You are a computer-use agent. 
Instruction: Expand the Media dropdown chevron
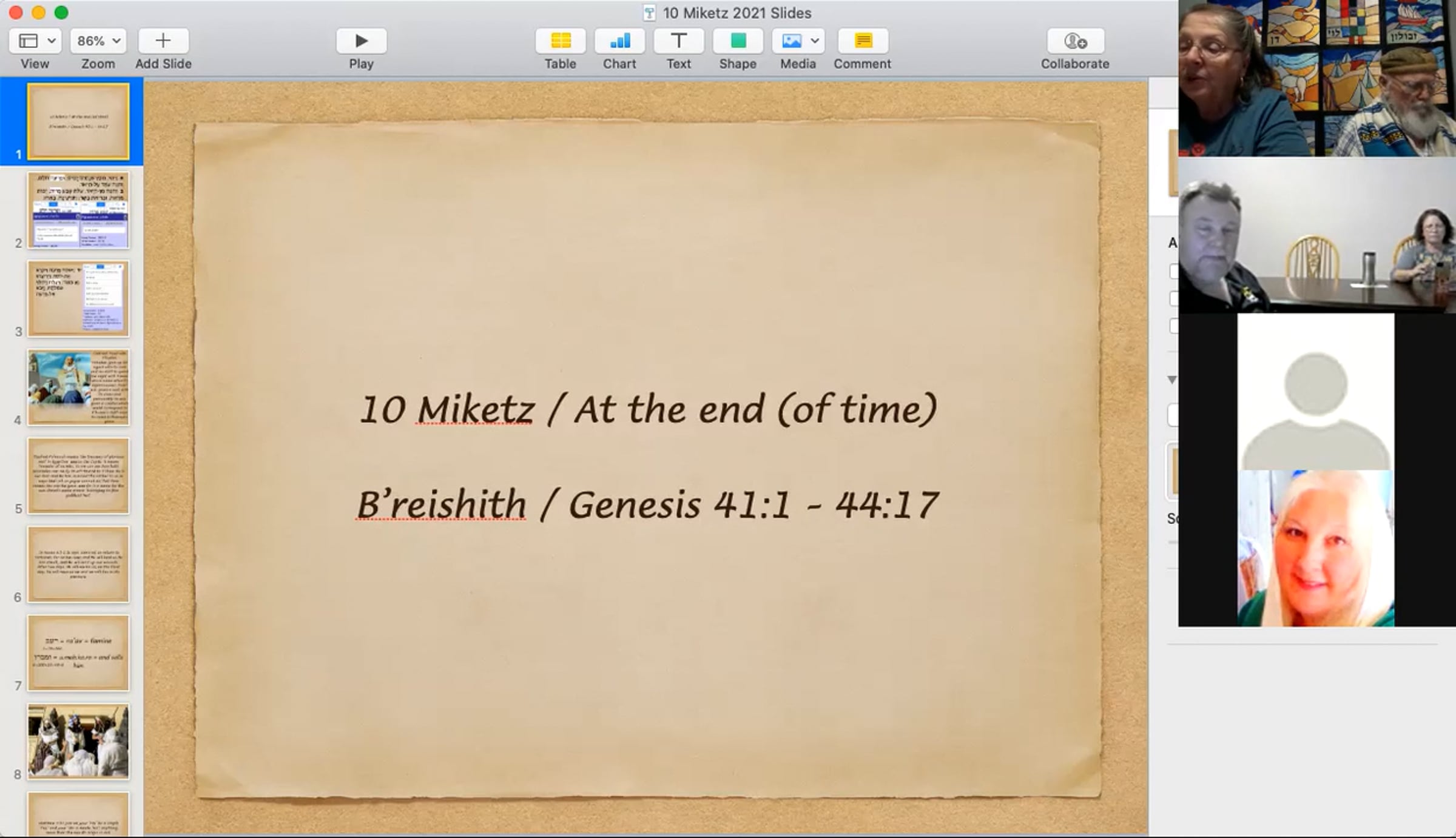(815, 41)
